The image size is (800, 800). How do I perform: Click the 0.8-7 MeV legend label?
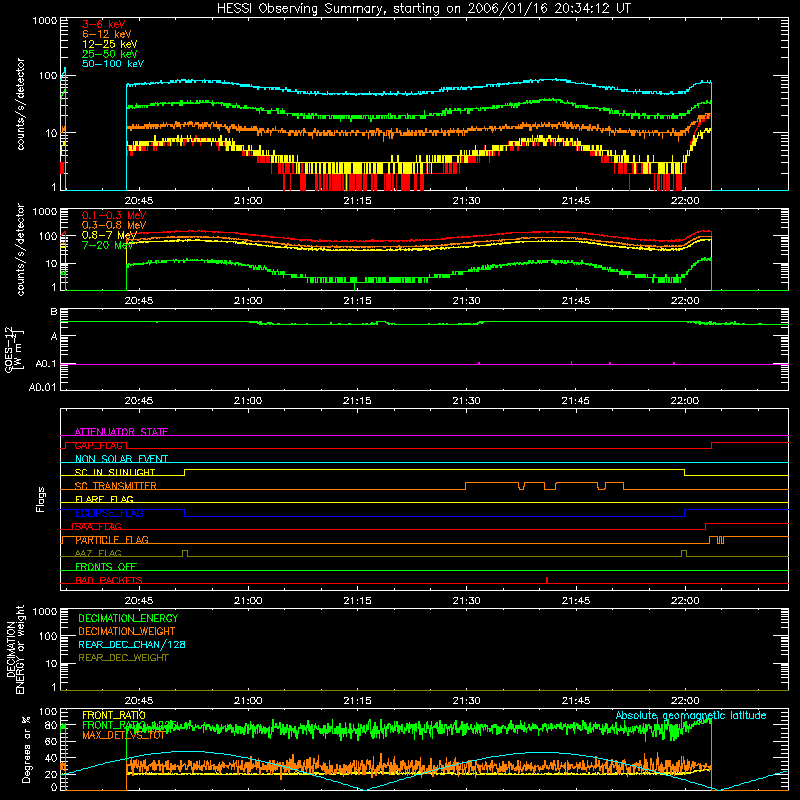(109, 235)
